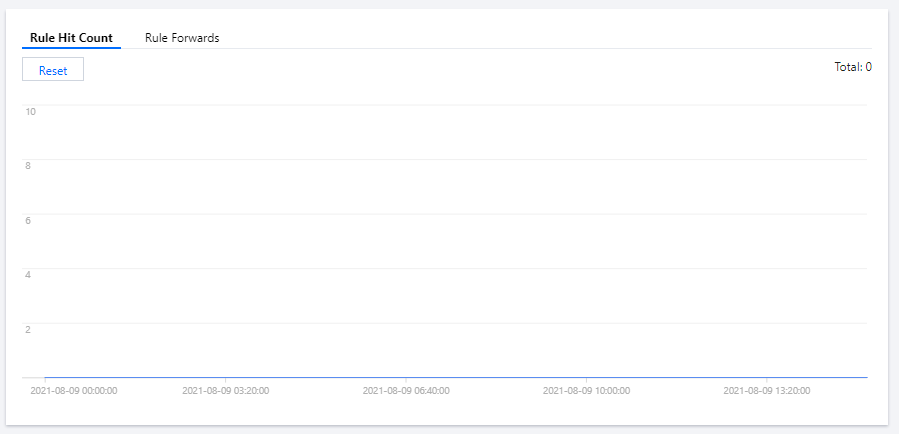Open the Rule Forwards tab
The image size is (899, 434).
[x=182, y=38]
